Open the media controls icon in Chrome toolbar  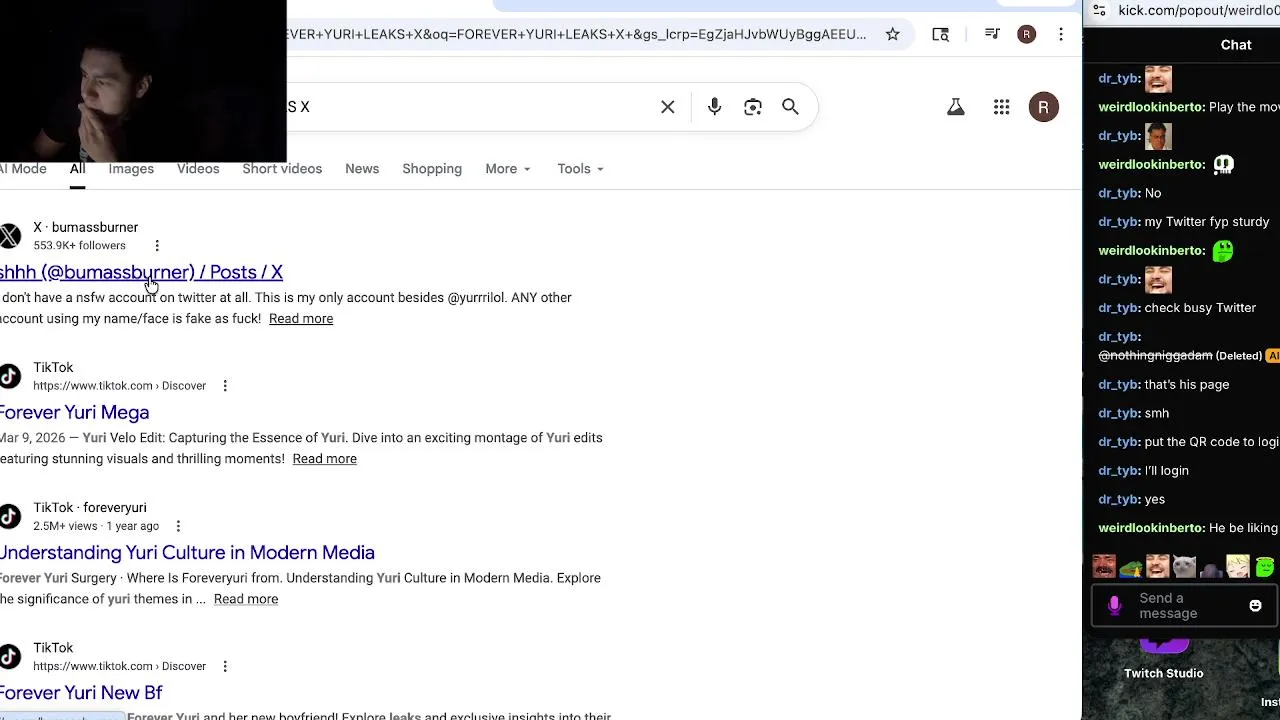coord(992,34)
